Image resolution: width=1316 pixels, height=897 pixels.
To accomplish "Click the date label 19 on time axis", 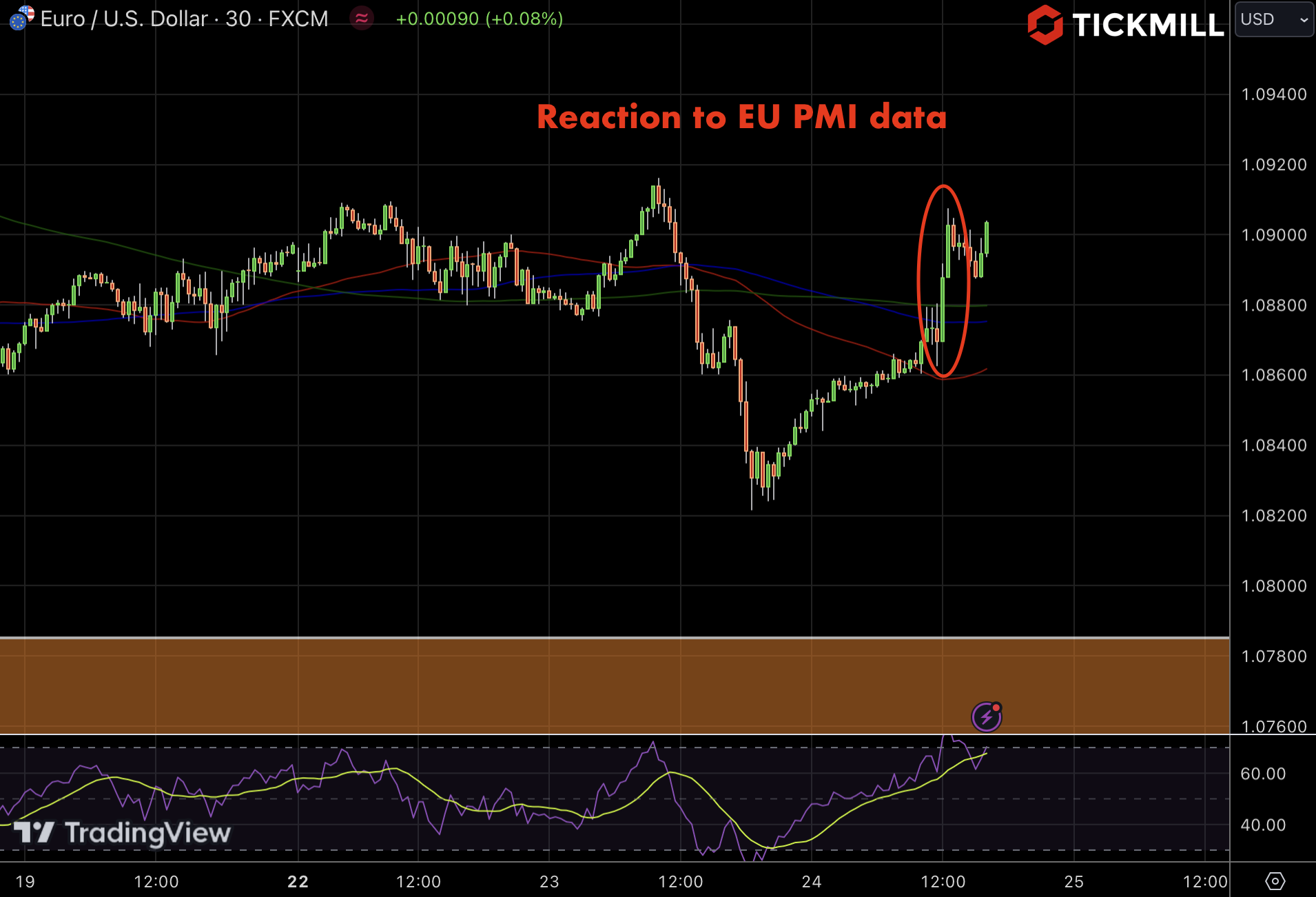I will [25, 882].
